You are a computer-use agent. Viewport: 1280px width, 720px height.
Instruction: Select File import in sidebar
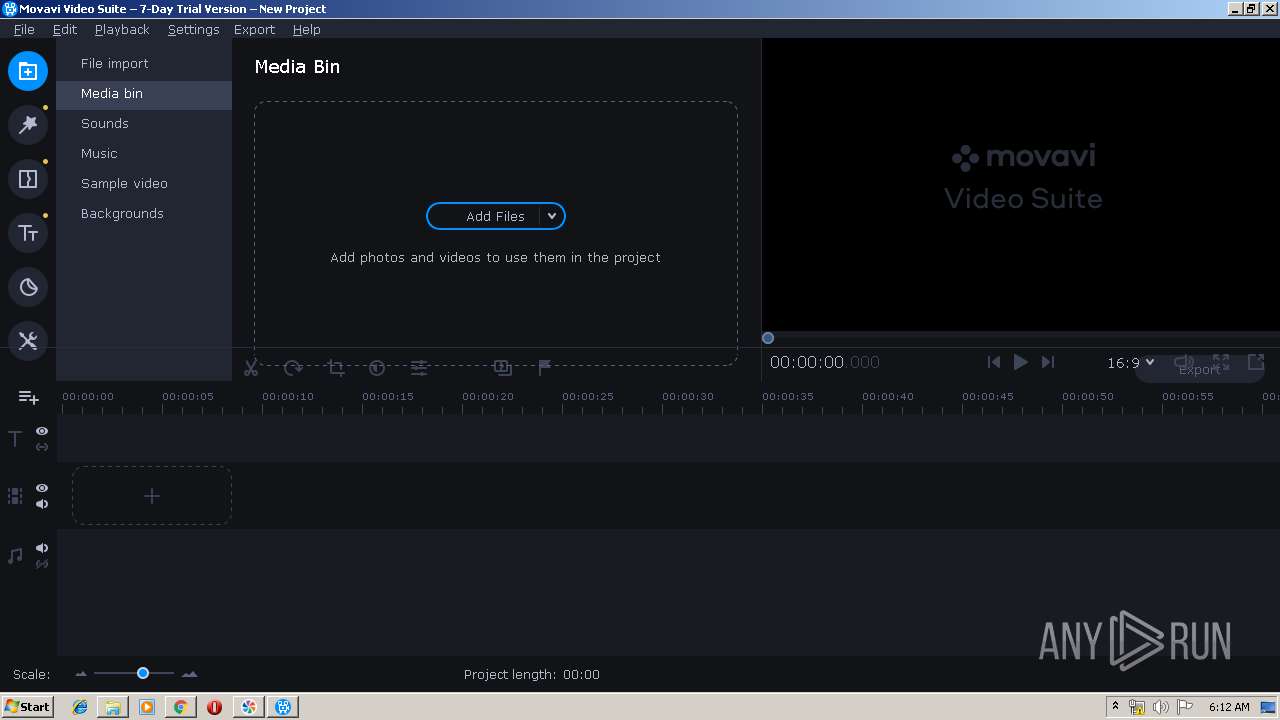(144, 63)
